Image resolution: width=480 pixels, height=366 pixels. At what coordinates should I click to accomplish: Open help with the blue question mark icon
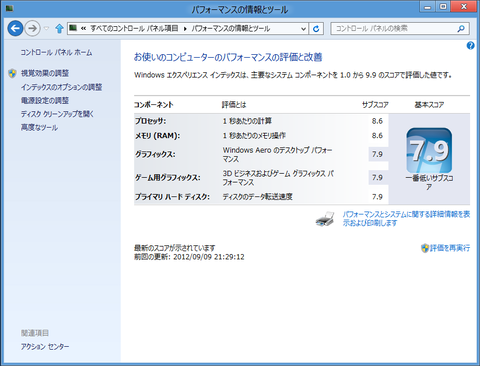[470, 46]
